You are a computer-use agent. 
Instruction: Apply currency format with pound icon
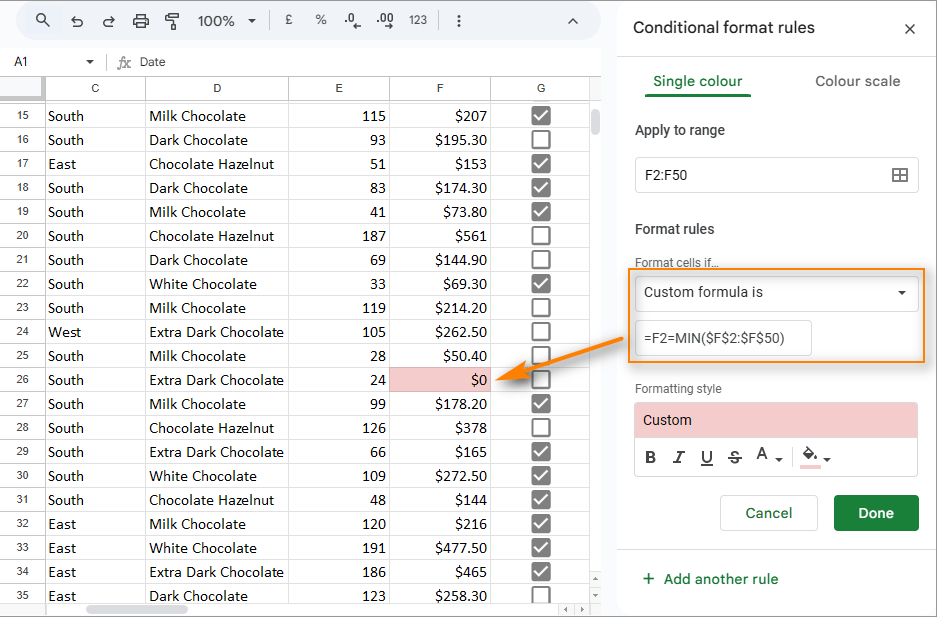click(x=288, y=20)
